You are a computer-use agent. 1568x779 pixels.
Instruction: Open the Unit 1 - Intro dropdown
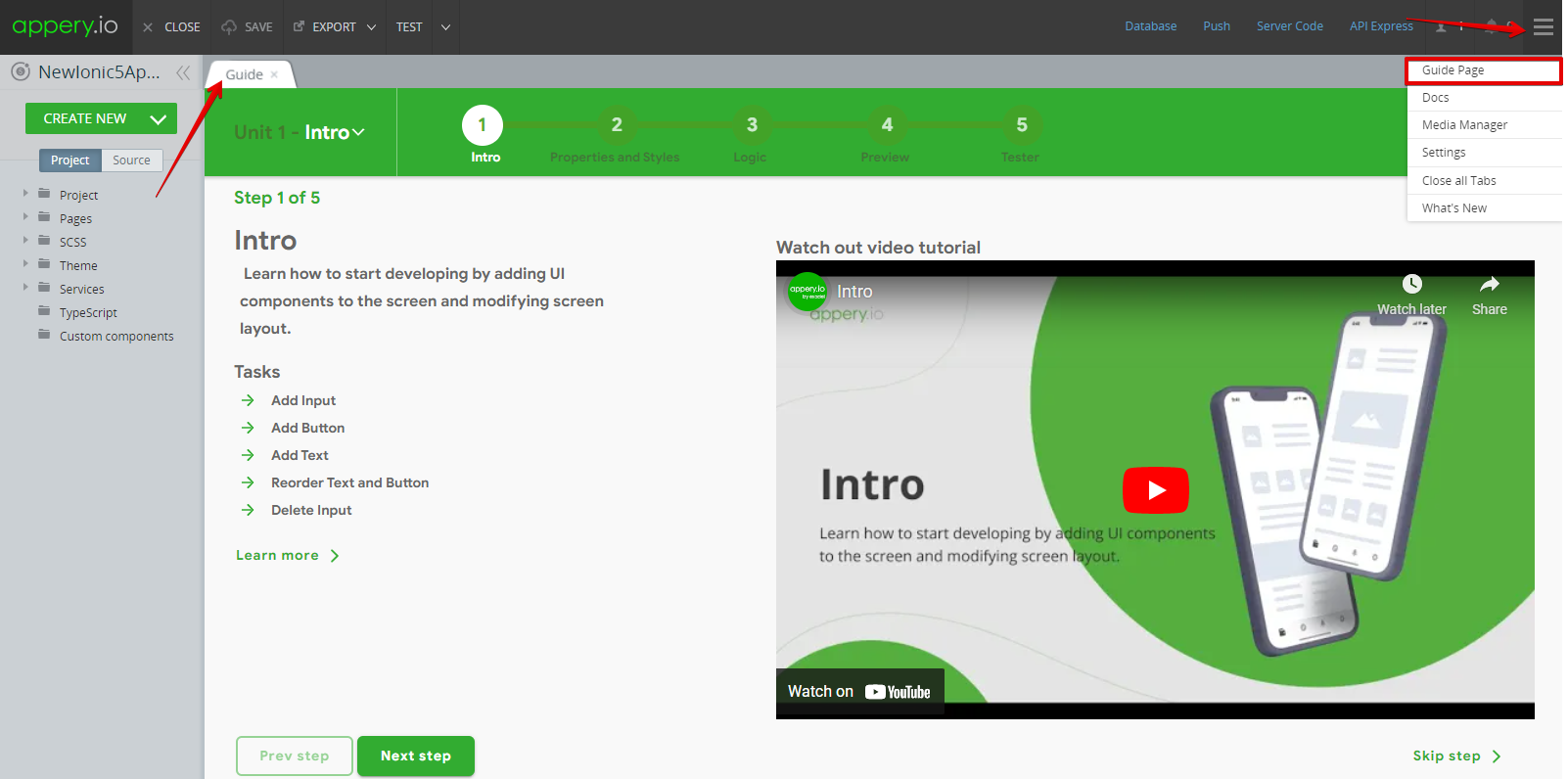coord(300,132)
